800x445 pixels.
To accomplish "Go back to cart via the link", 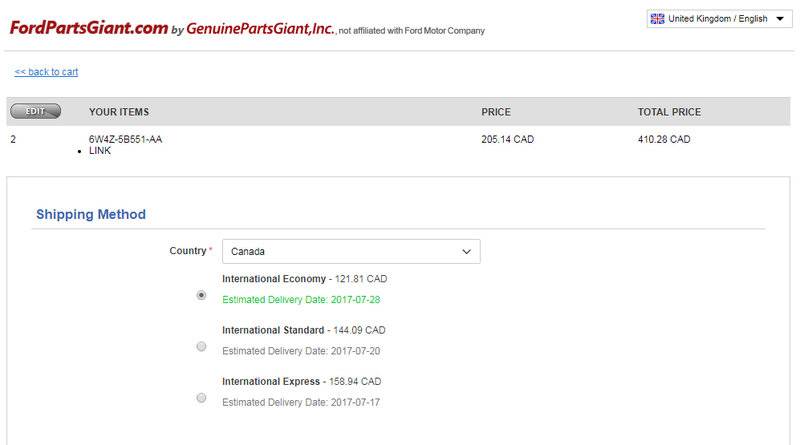I will (x=46, y=72).
